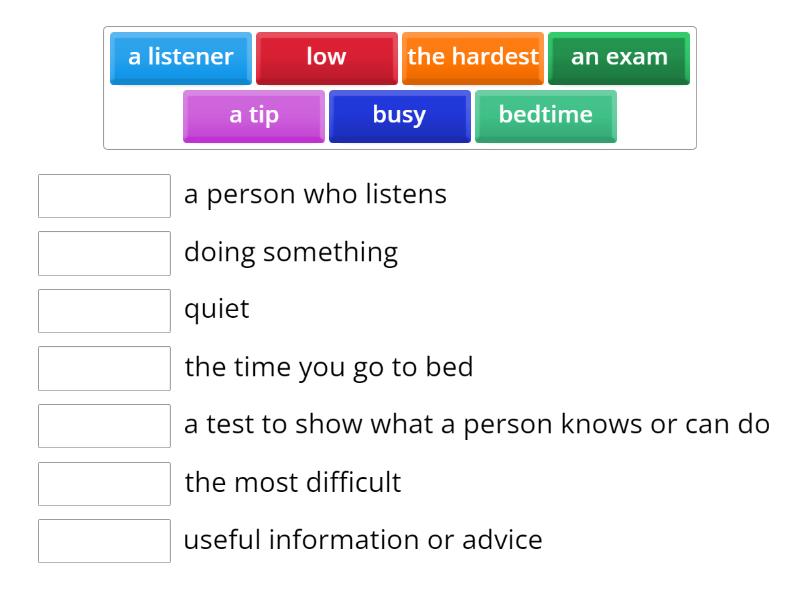This screenshot has width=800, height=600.
Task: Click the definition 'doing something'
Action: [291, 252]
